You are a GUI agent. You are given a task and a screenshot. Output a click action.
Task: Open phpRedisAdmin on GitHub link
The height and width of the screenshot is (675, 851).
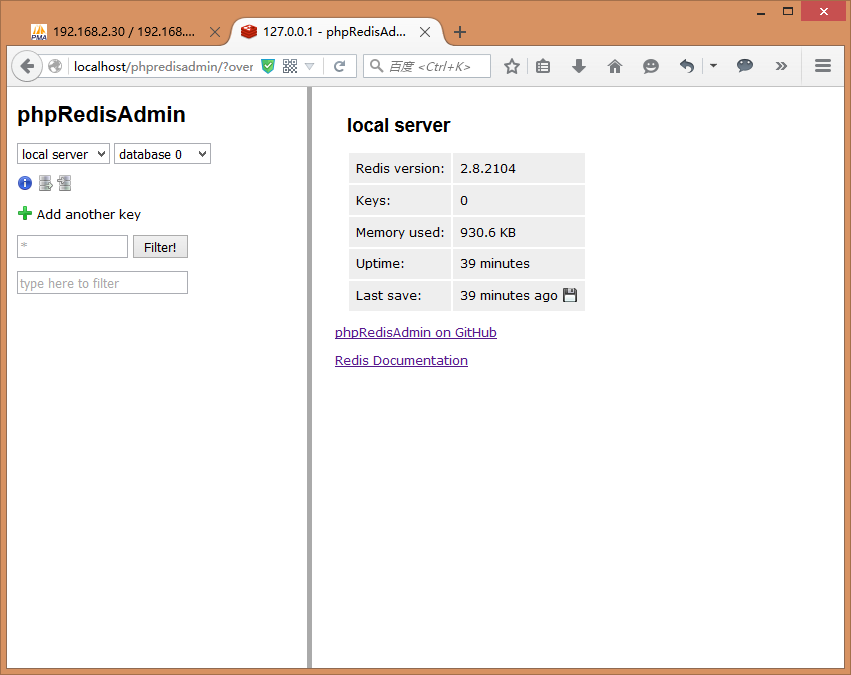(x=416, y=332)
